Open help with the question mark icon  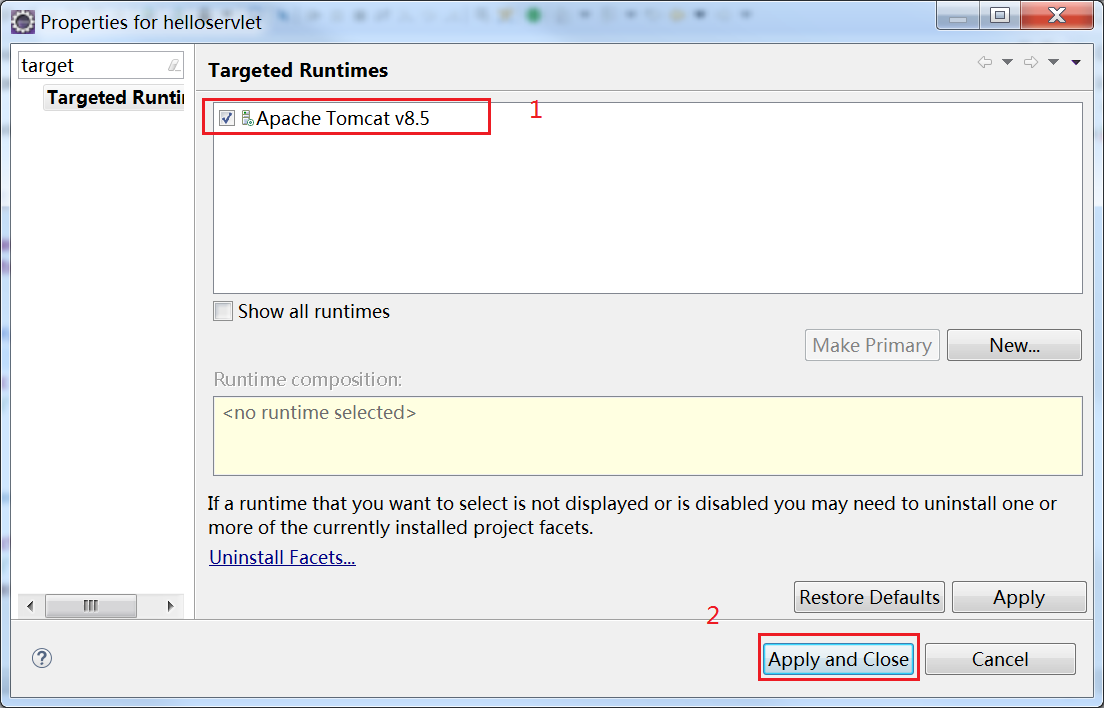point(42,658)
